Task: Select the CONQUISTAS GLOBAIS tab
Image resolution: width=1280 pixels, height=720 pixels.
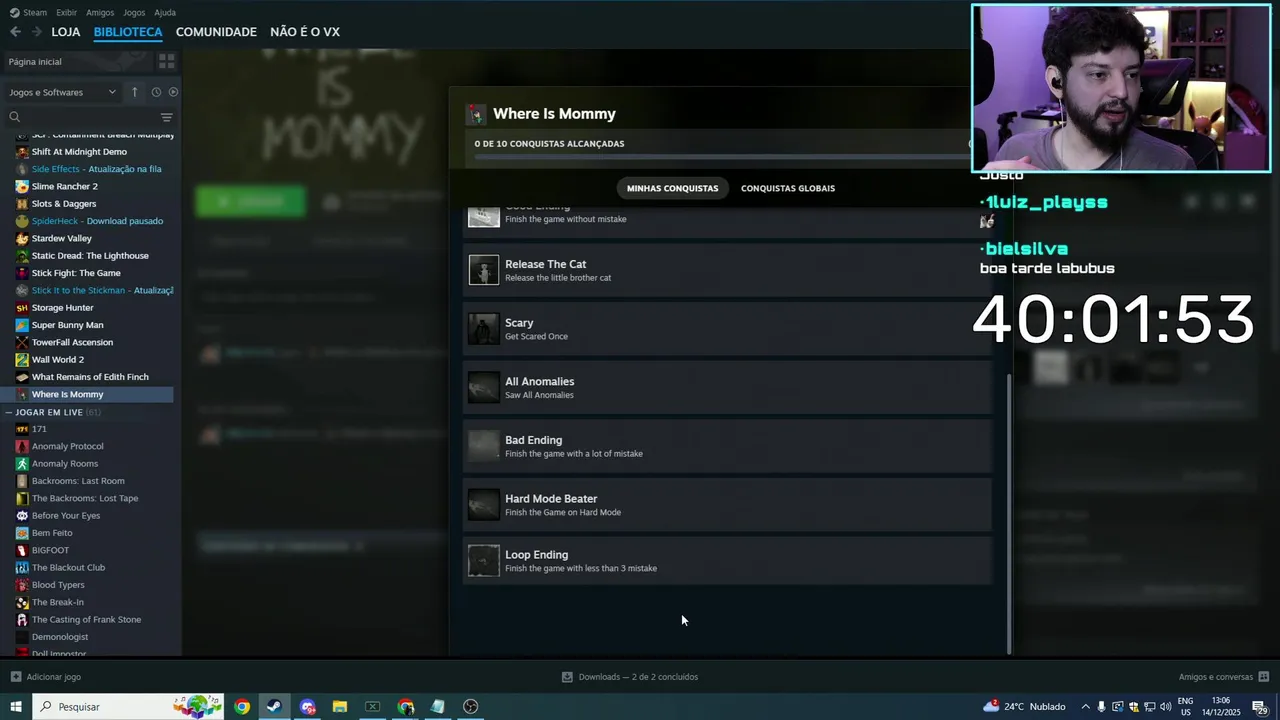Action: coord(788,188)
